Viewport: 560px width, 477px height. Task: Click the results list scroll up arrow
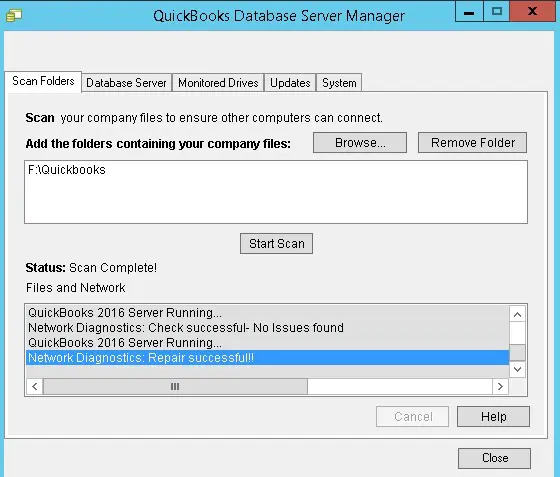point(517,314)
